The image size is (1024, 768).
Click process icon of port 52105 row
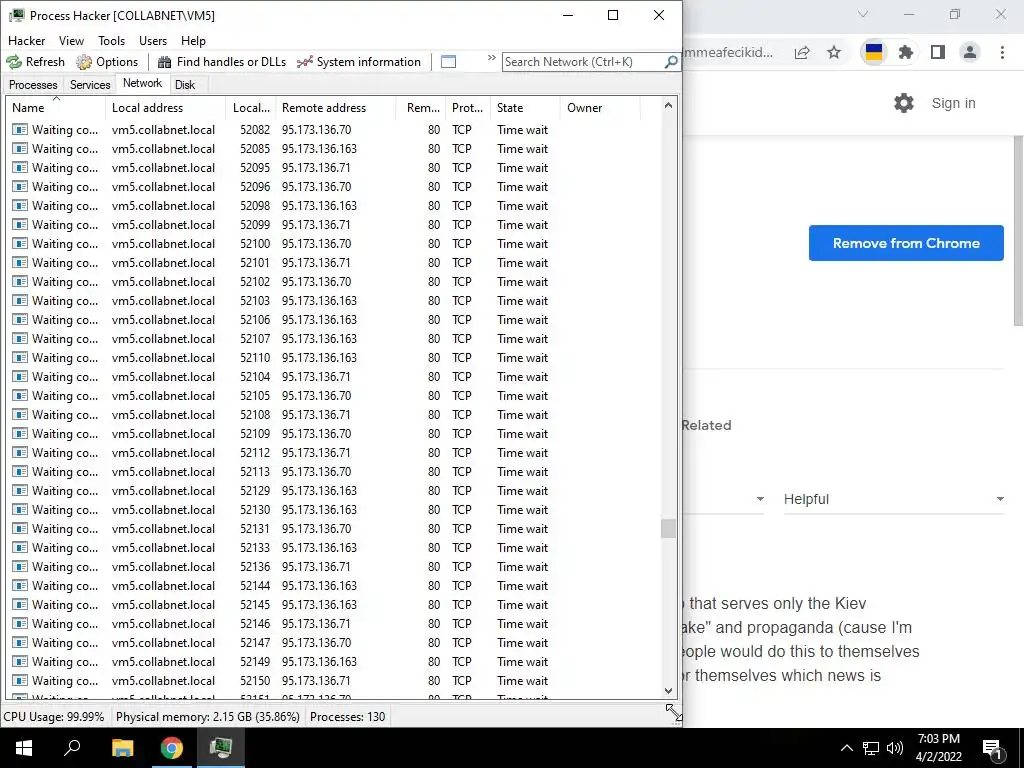pyautogui.click(x=20, y=396)
